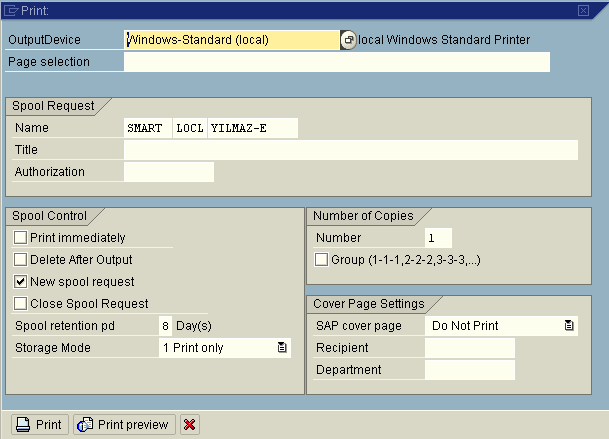The image size is (609, 439).
Task: Enable Print immediately checkbox
Action: (x=20, y=237)
